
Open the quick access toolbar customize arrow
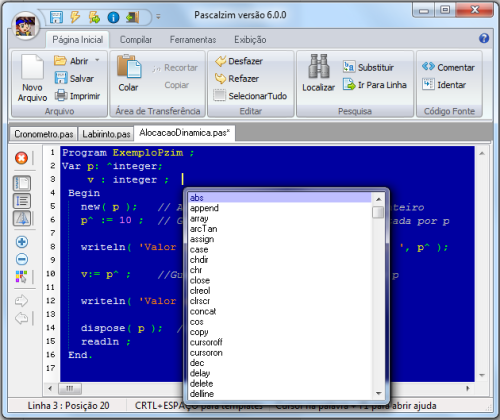(158, 16)
